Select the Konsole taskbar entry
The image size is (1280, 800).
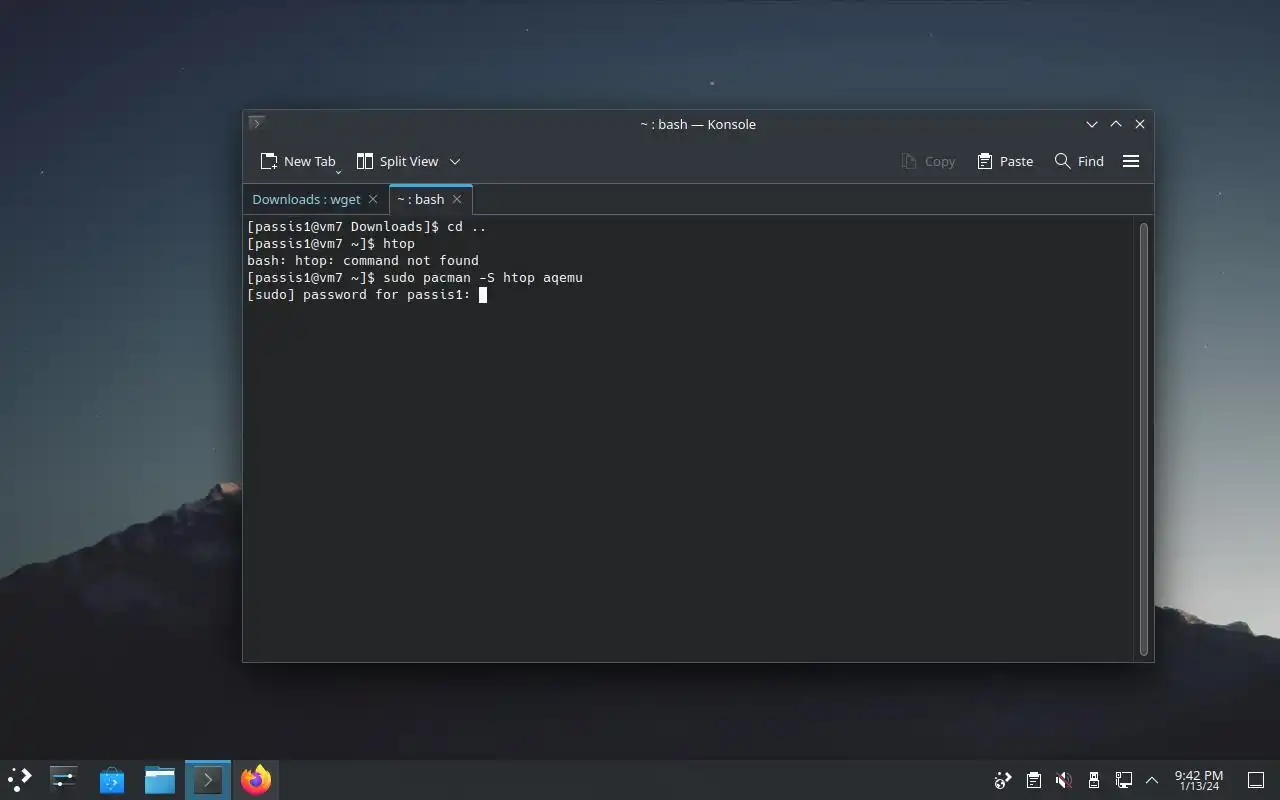[208, 779]
